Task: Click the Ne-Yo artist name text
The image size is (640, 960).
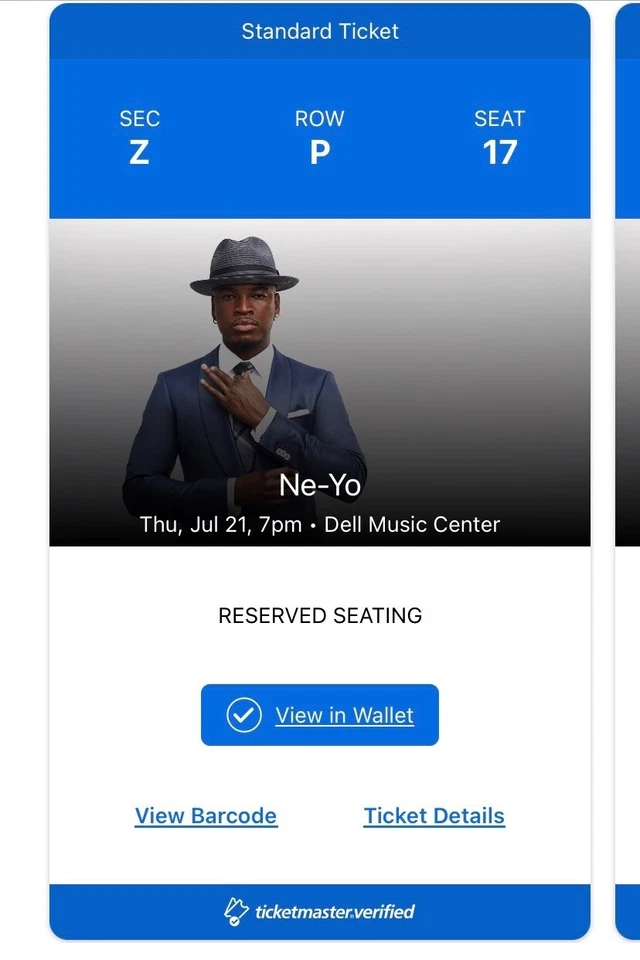Action: 319,486
